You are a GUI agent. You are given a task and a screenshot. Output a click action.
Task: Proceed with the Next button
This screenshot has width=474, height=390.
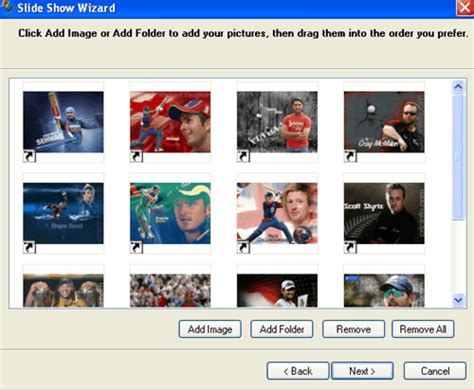pyautogui.click(x=362, y=371)
